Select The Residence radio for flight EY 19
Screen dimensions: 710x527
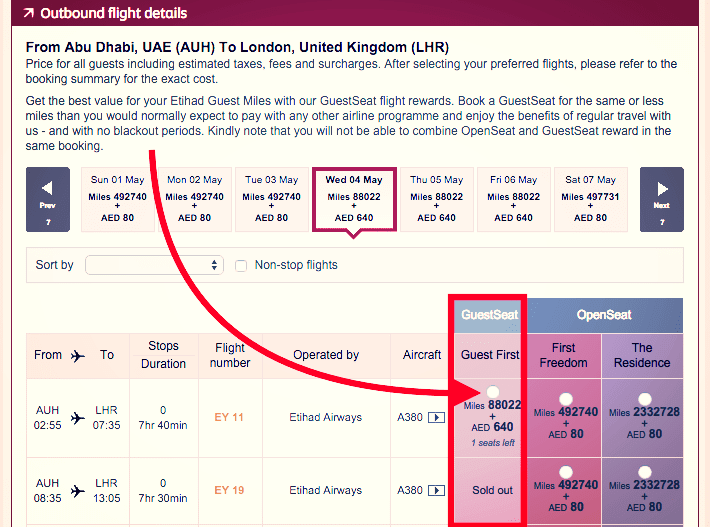[x=644, y=471]
